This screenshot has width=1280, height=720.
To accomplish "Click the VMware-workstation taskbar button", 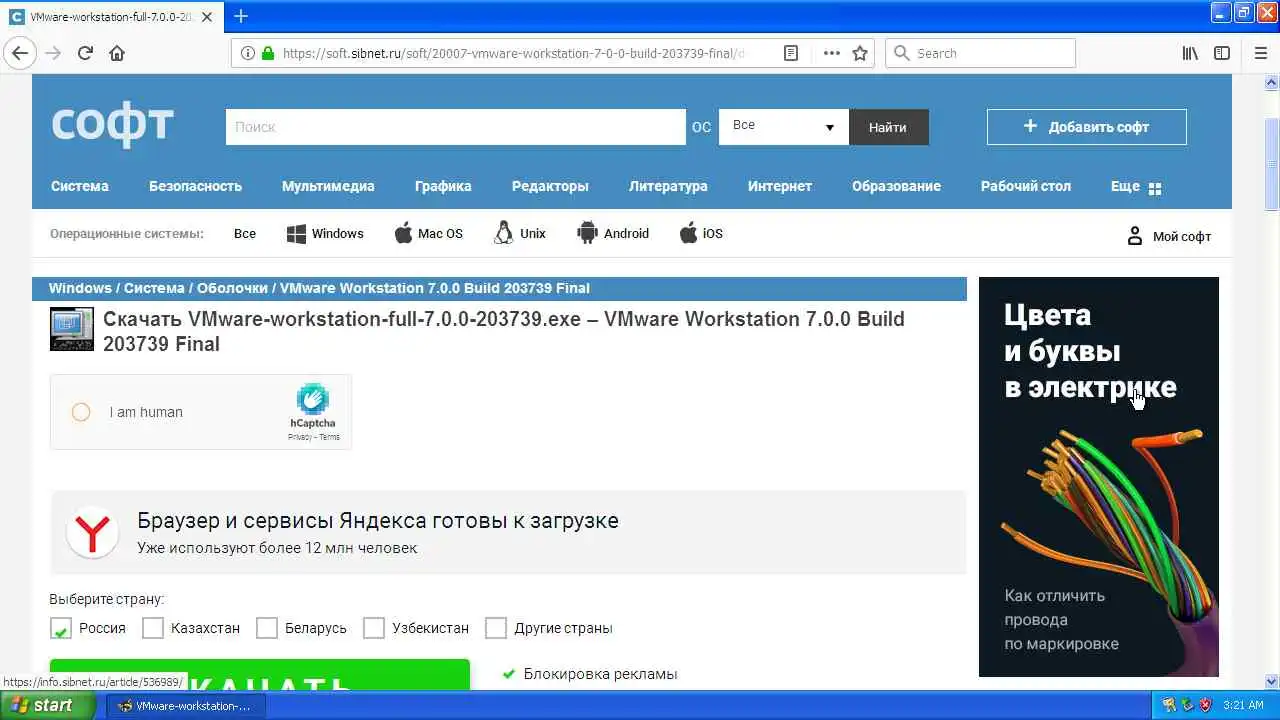I will click(x=185, y=705).
